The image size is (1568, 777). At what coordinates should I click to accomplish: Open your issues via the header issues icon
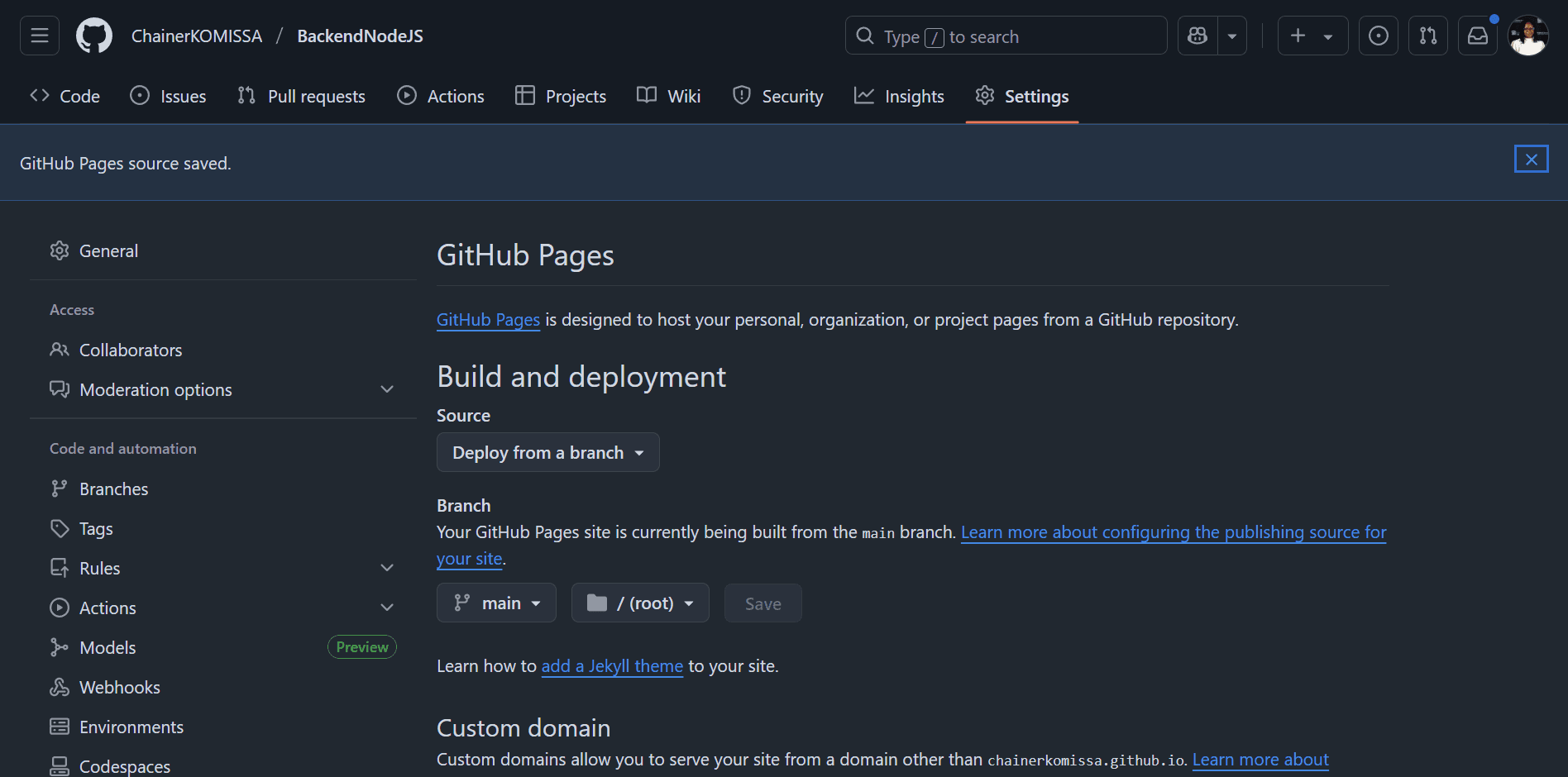(x=1378, y=36)
